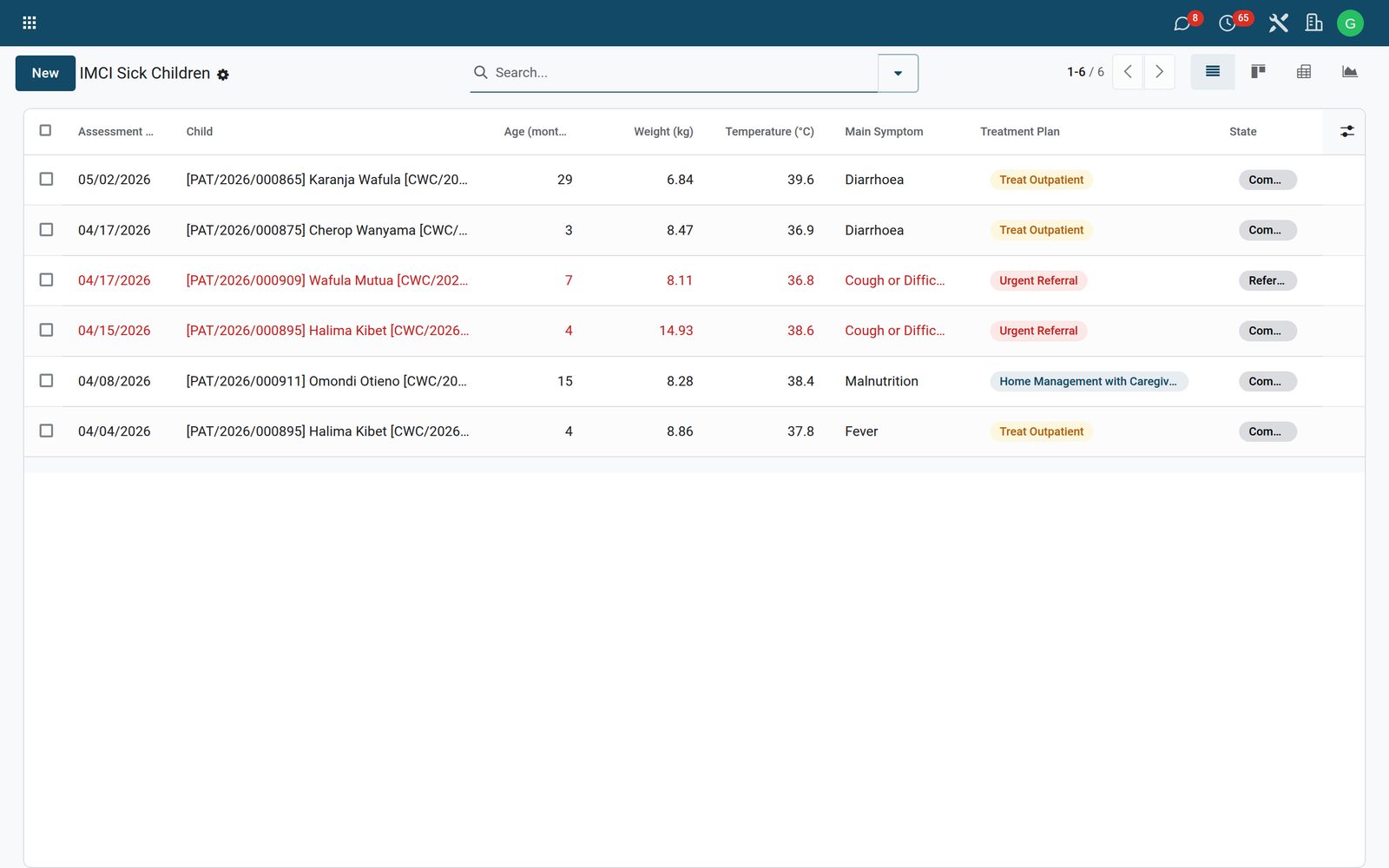Sort by Main Symptom column header
1389x868 pixels.
pyautogui.click(x=884, y=132)
